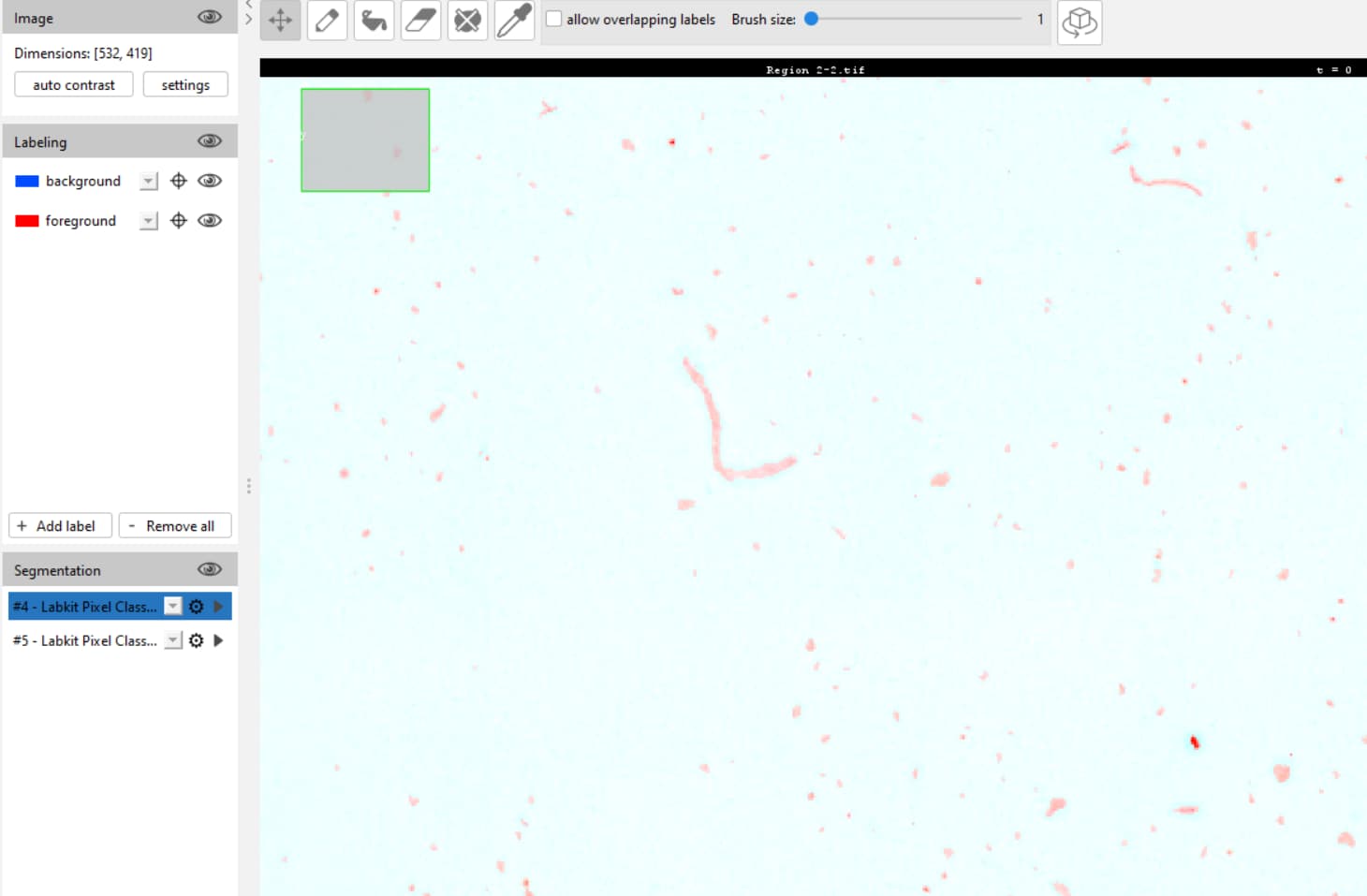Screen dimensions: 1367x896
Task: Select the Draw pencil tool
Action: click(327, 20)
